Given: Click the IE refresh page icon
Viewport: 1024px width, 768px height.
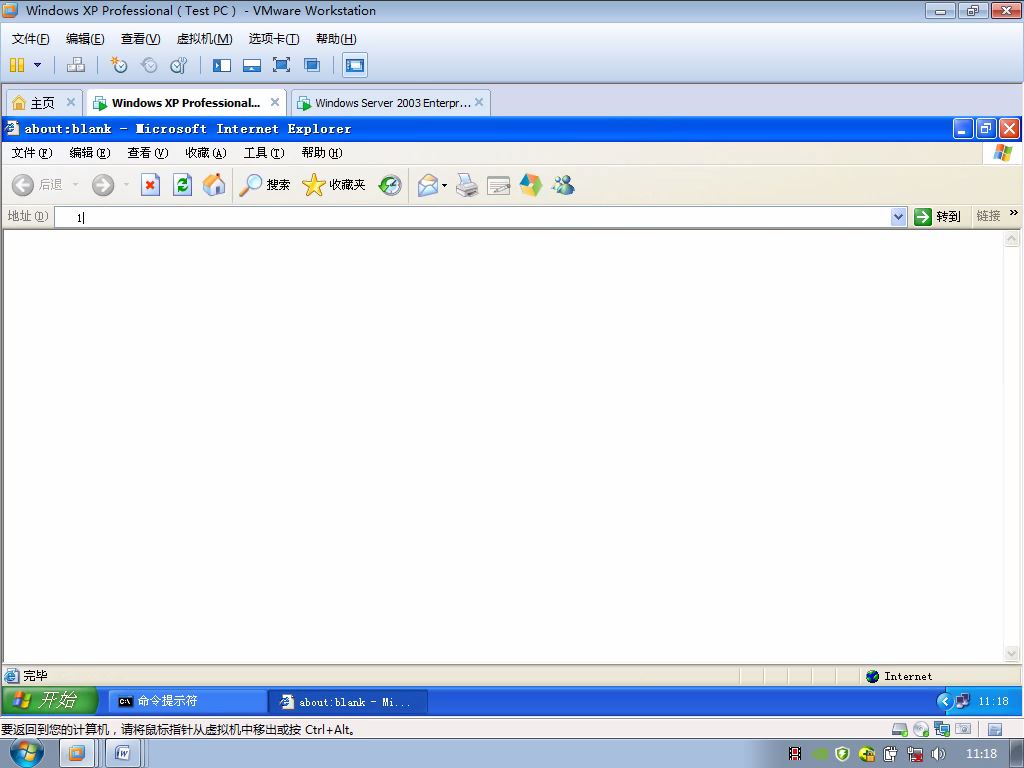Looking at the screenshot, I should coord(182,185).
